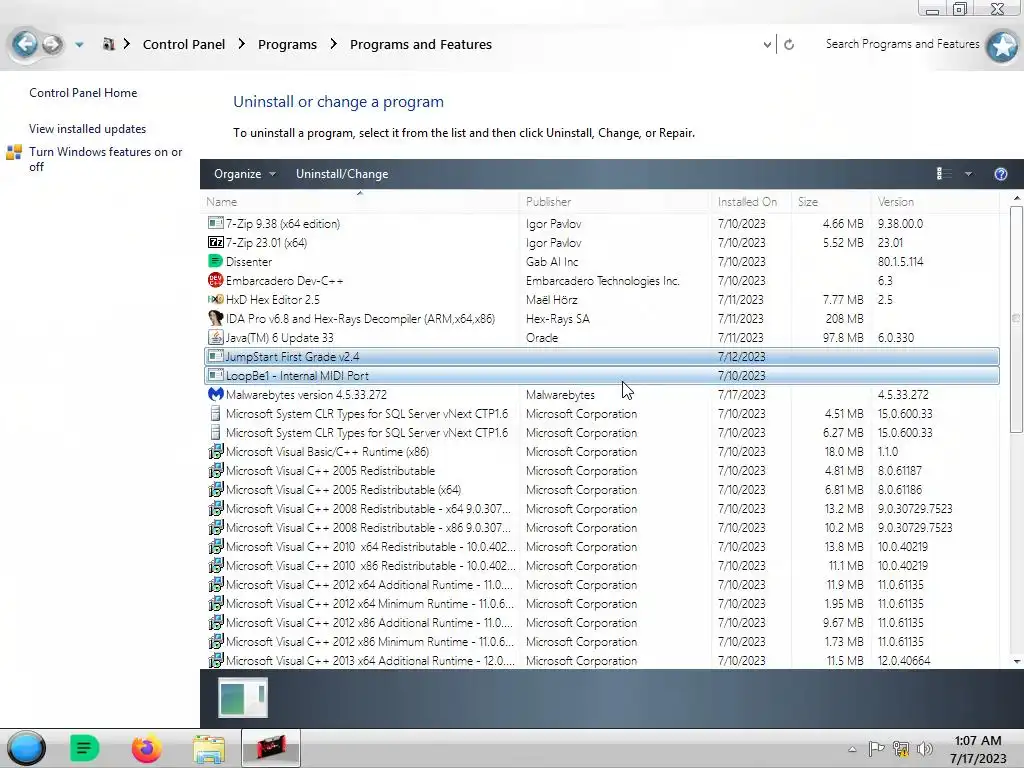Screen dimensions: 1024x768
Task: Select the Dissenter program icon
Action: click(x=216, y=261)
